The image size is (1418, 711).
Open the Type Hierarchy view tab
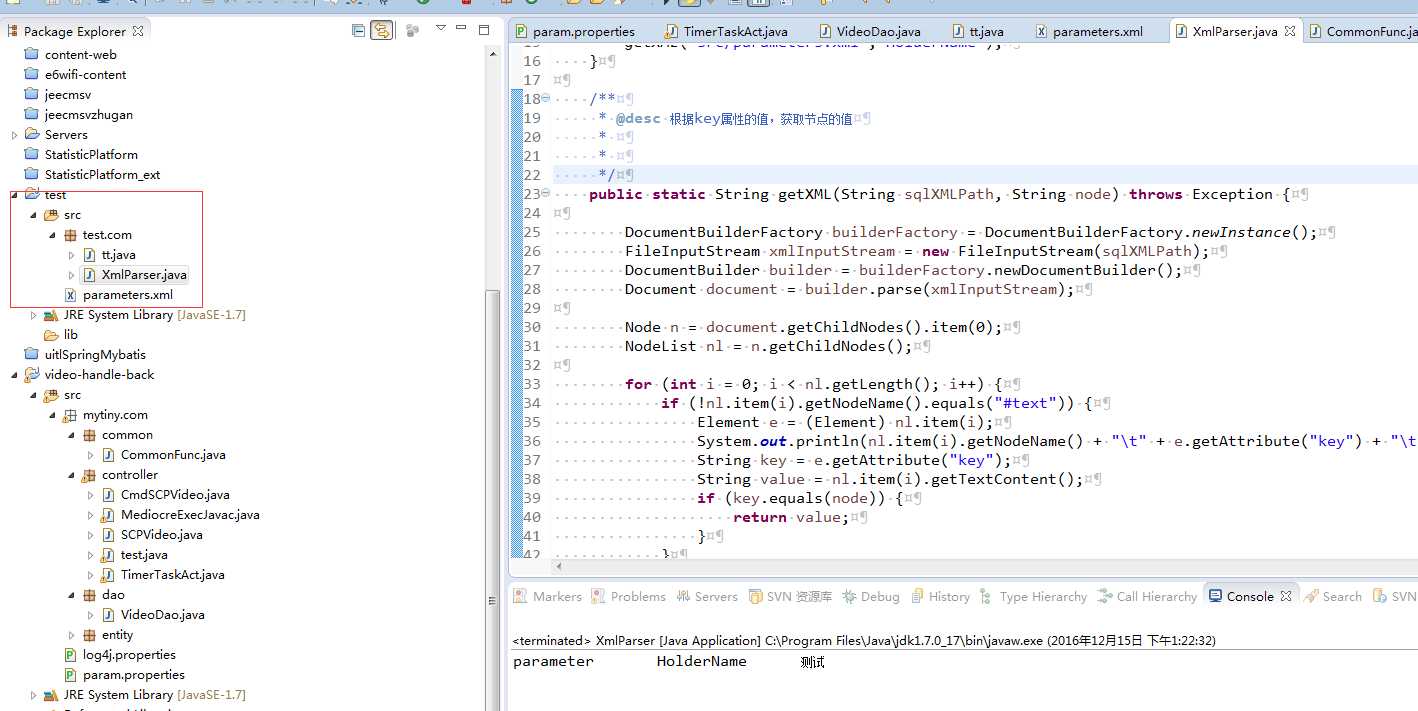pyautogui.click(x=1033, y=596)
